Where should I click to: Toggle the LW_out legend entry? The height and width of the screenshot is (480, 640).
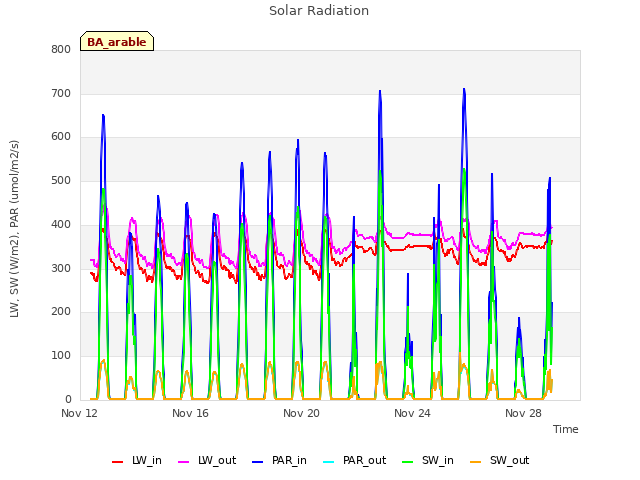(x=207, y=460)
